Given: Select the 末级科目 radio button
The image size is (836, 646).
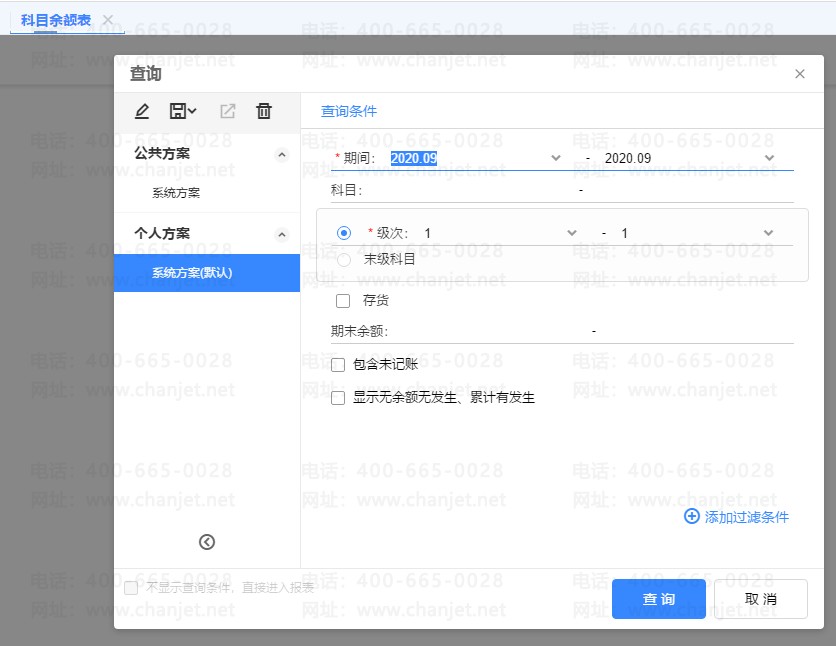Looking at the screenshot, I should point(344,260).
